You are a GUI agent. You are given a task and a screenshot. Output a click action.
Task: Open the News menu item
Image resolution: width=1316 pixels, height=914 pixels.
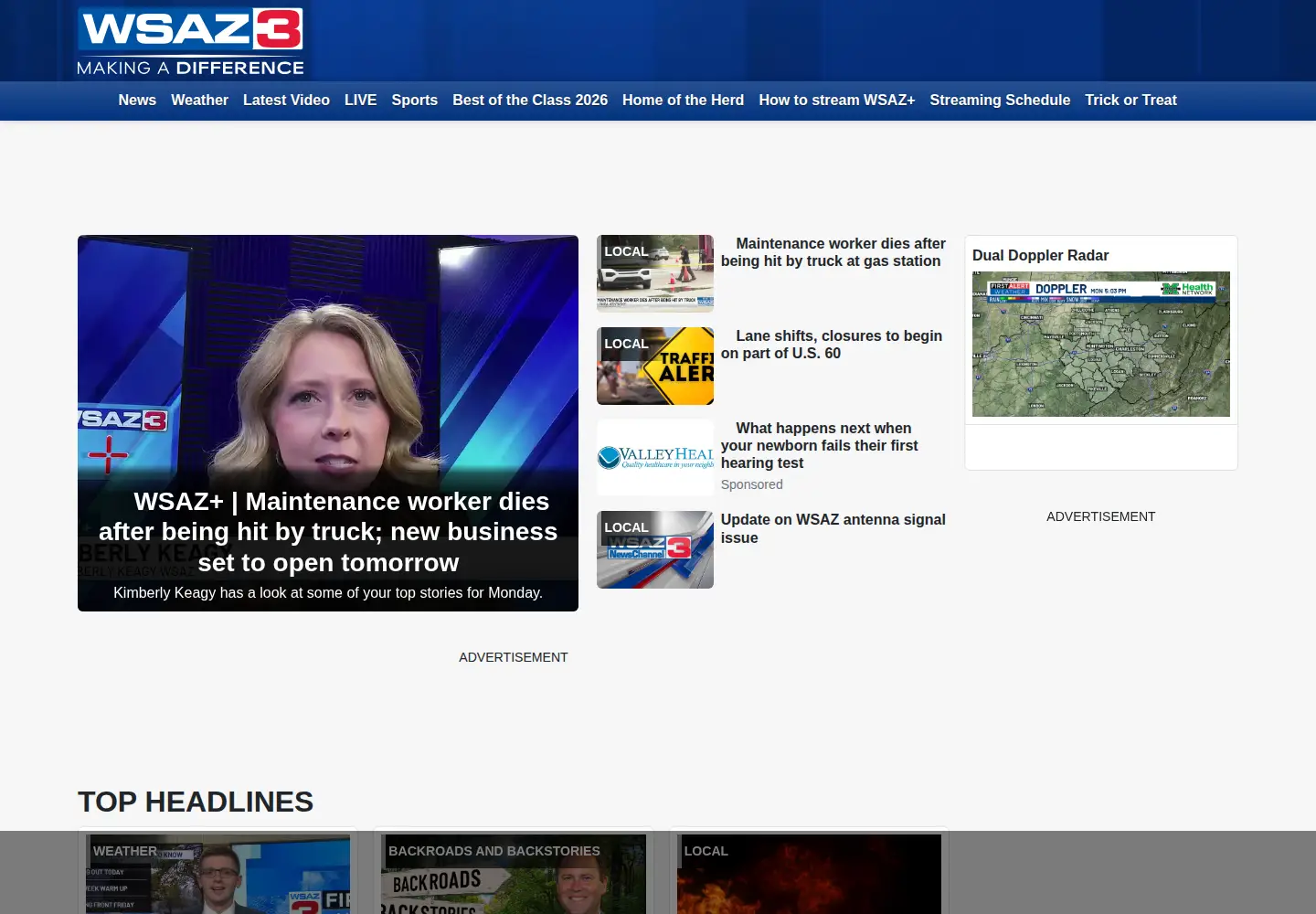[x=137, y=101]
